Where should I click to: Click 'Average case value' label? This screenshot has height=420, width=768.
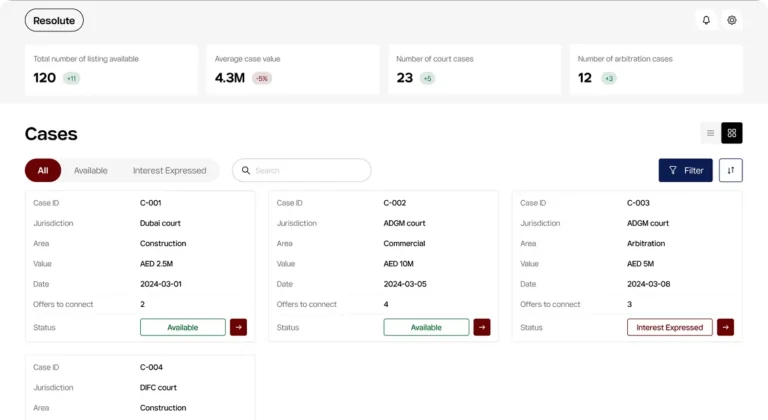click(247, 59)
